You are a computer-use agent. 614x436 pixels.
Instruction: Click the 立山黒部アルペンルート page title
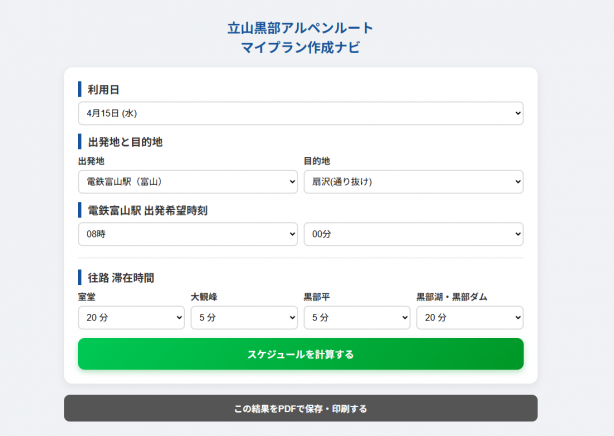coord(300,28)
